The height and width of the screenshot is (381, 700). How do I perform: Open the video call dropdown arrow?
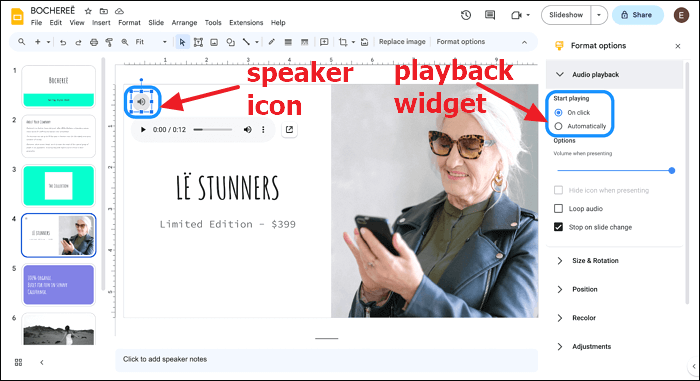528,15
